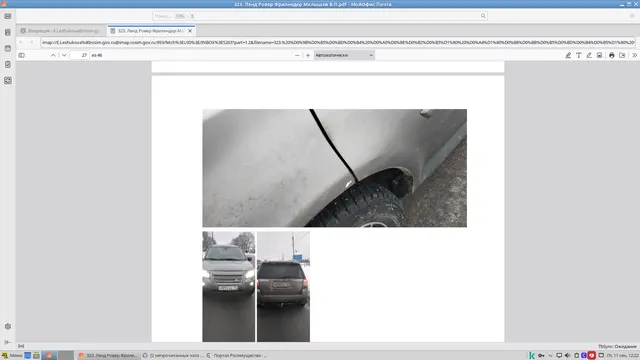Open the Tasks section in left sidebar

coord(8,64)
